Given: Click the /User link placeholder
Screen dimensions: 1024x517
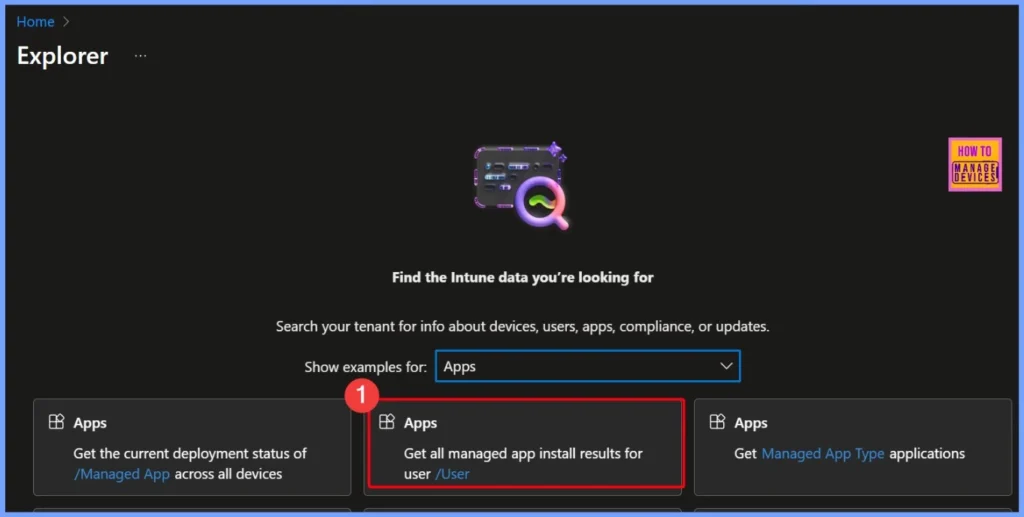Looking at the screenshot, I should [x=452, y=474].
